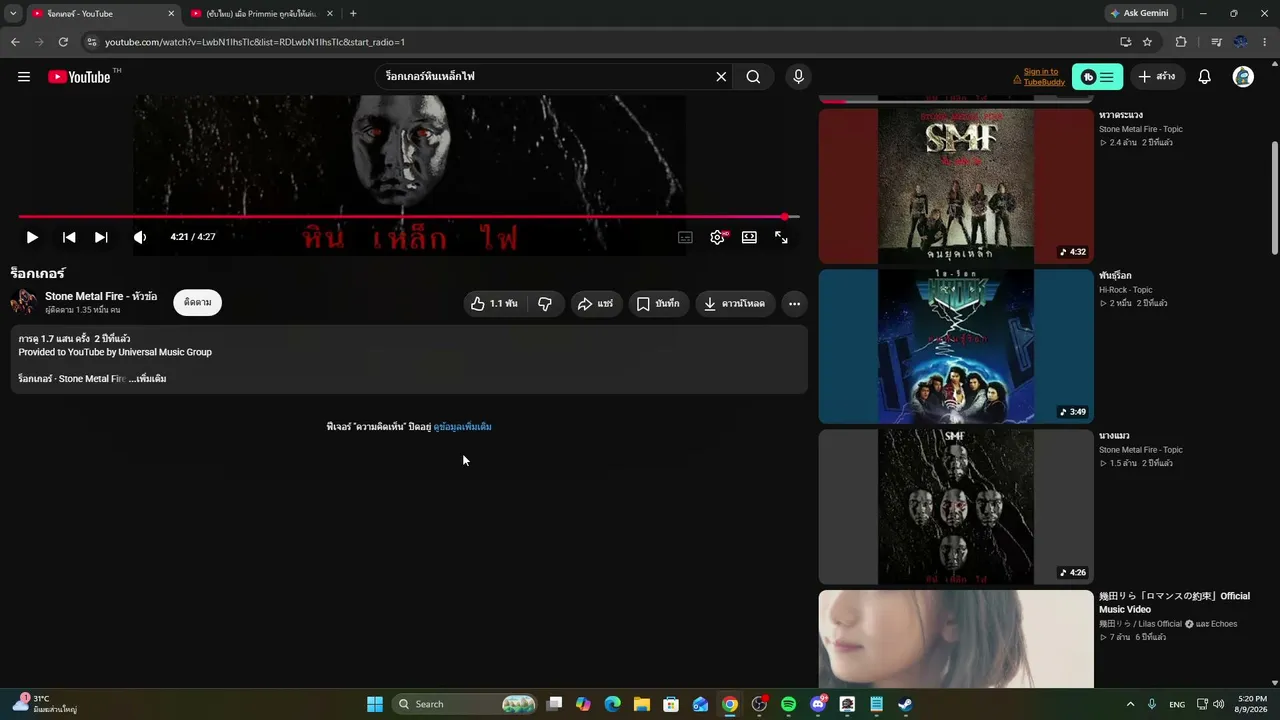Image resolution: width=1280 pixels, height=720 pixels.
Task: Open Windows Start menu
Action: (x=375, y=704)
